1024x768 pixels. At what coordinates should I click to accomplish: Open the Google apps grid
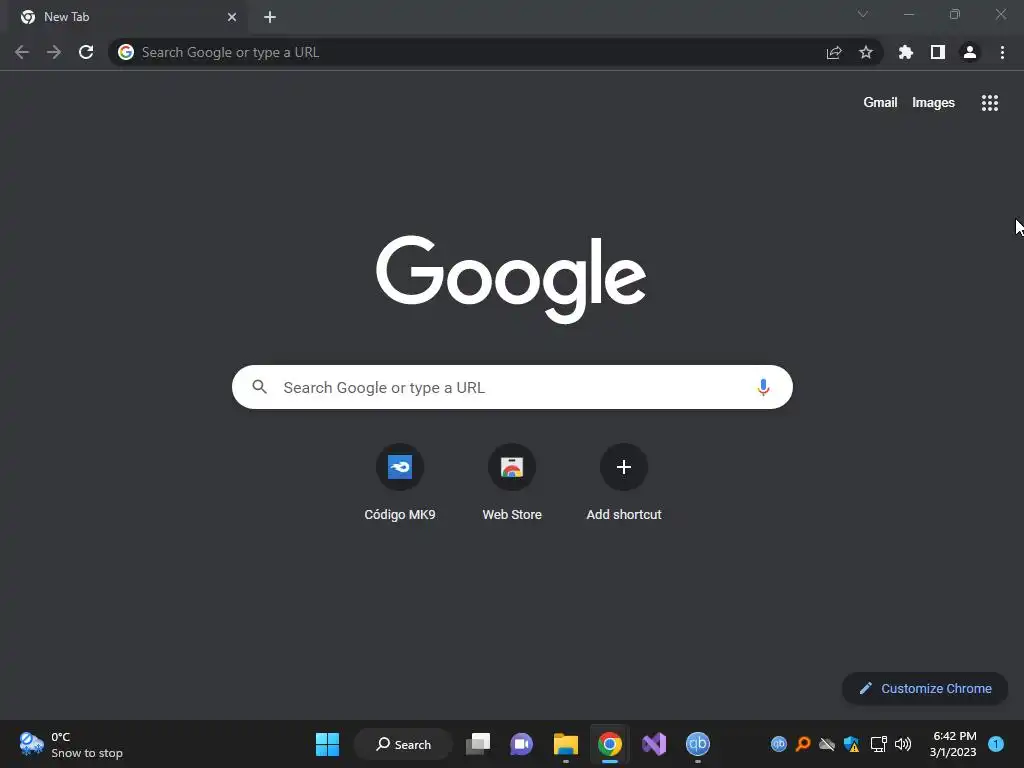(990, 103)
